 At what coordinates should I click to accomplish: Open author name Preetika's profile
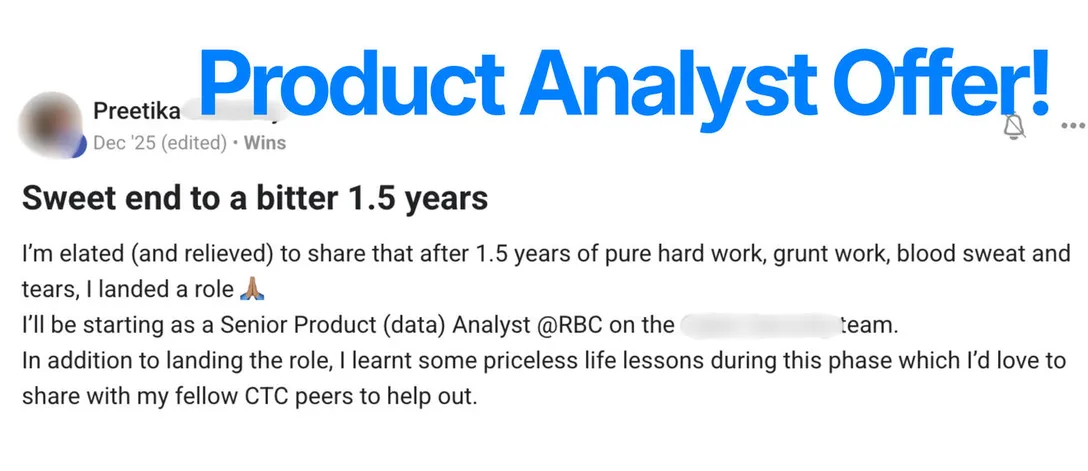pyautogui.click(x=136, y=111)
